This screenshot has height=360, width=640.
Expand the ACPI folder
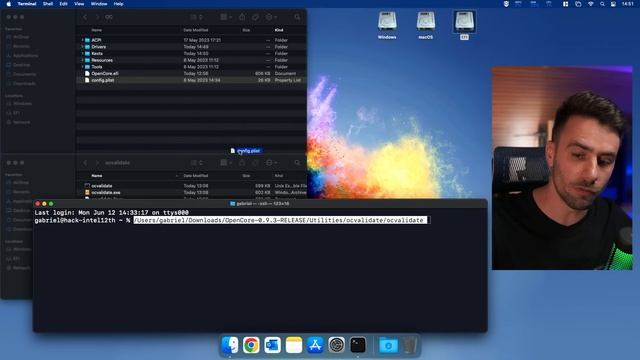tap(82, 40)
